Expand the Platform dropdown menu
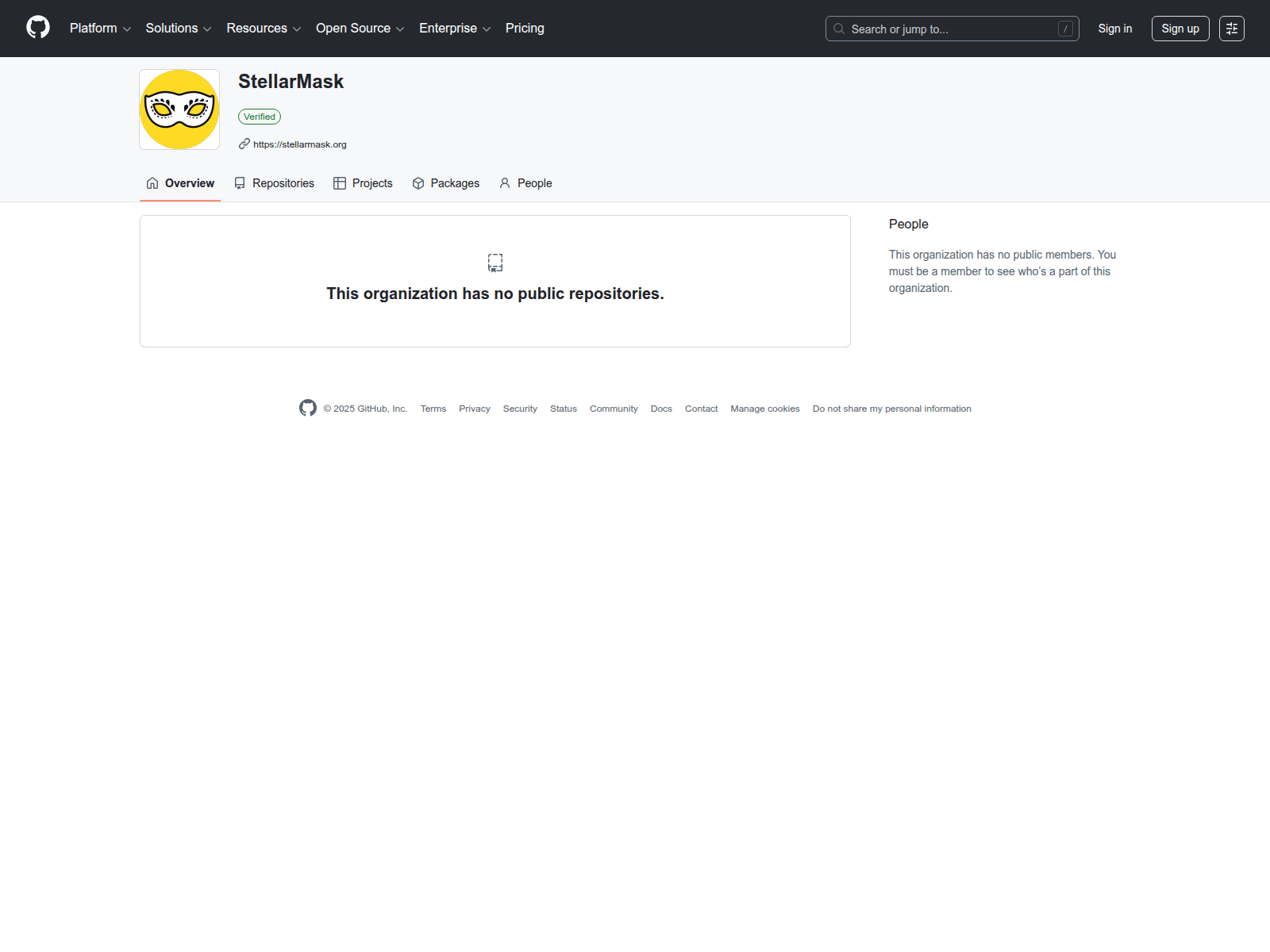 coord(100,28)
